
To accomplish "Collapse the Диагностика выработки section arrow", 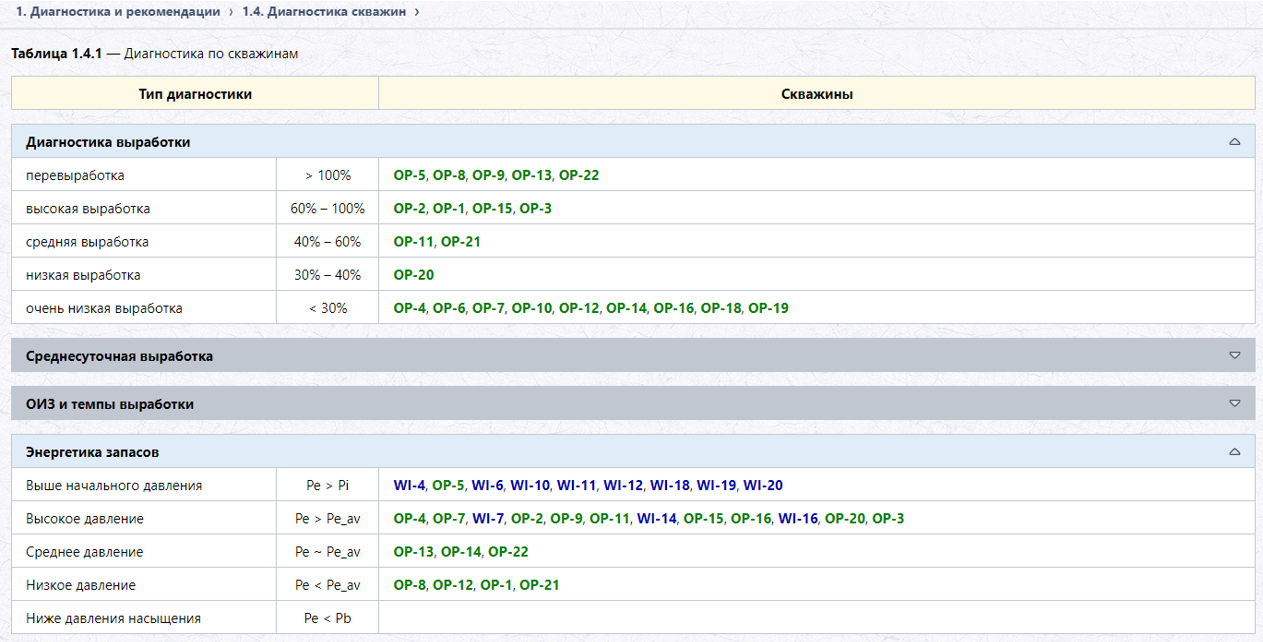I will [1235, 142].
